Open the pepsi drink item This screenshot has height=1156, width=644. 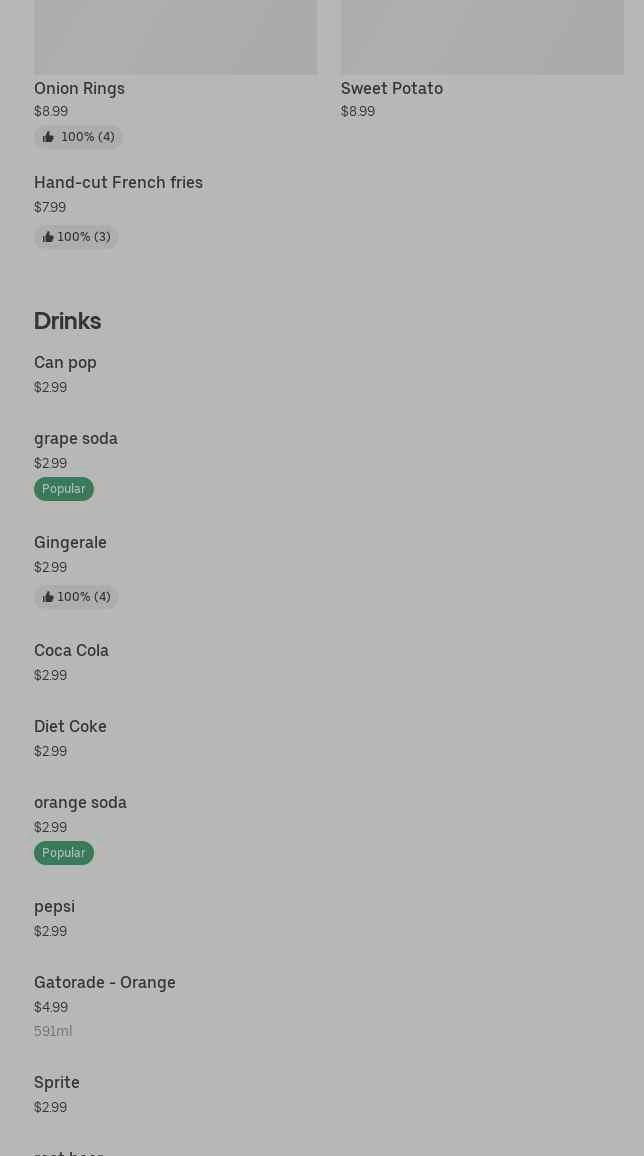(54, 907)
